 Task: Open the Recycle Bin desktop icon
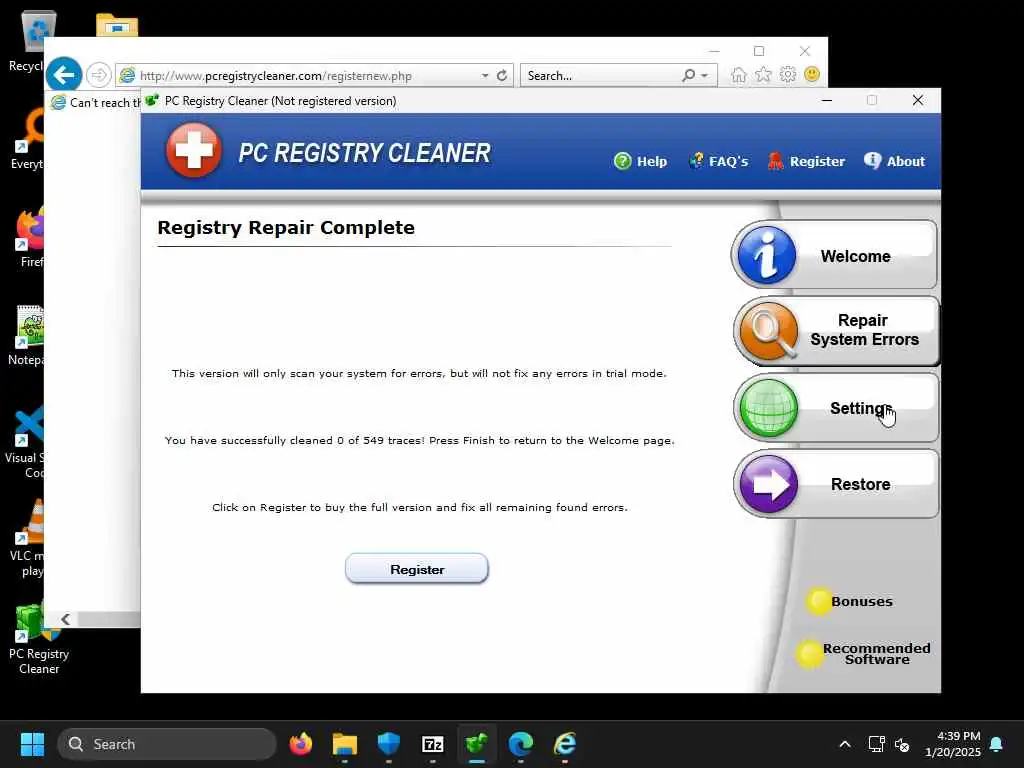pos(27,40)
